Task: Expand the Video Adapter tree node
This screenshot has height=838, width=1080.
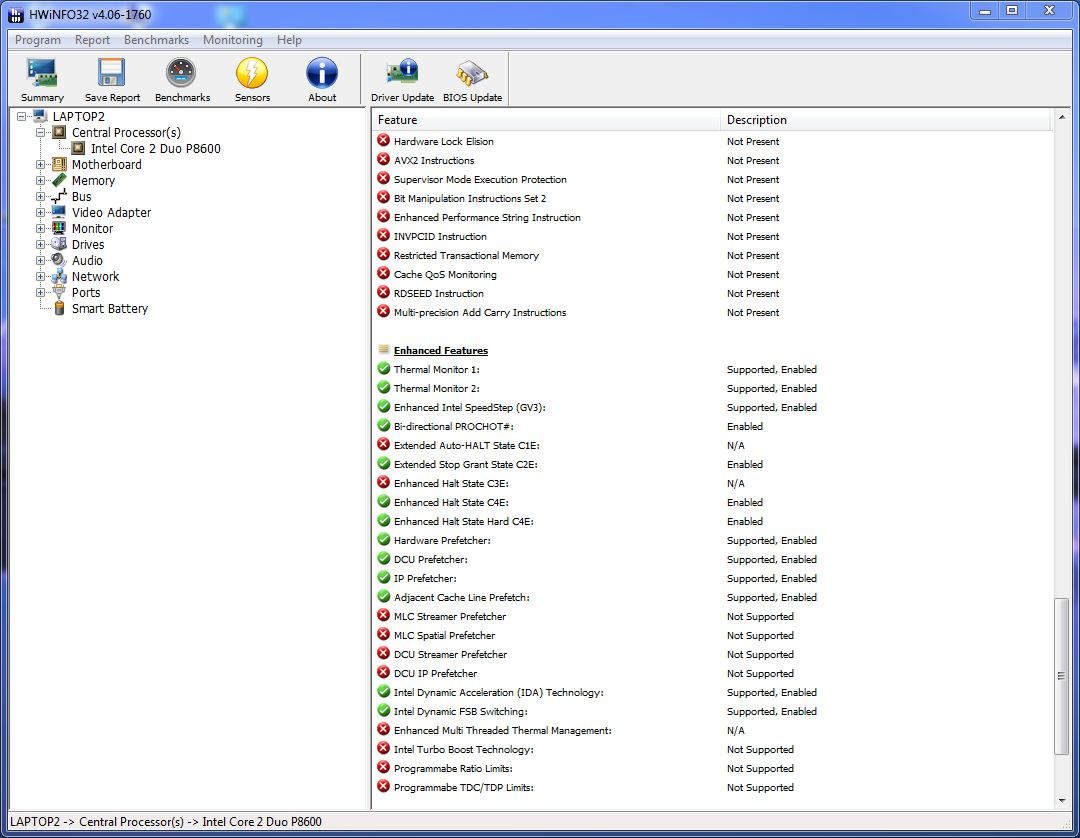Action: click(x=41, y=213)
